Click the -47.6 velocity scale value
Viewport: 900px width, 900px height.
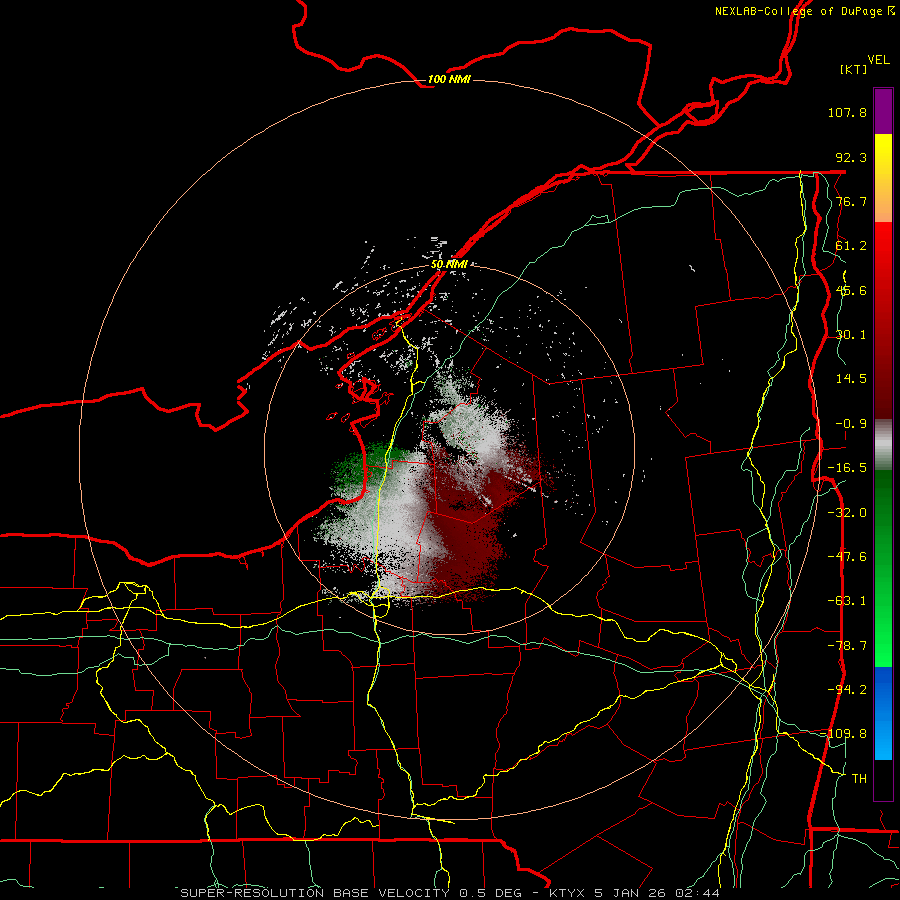coord(847,557)
